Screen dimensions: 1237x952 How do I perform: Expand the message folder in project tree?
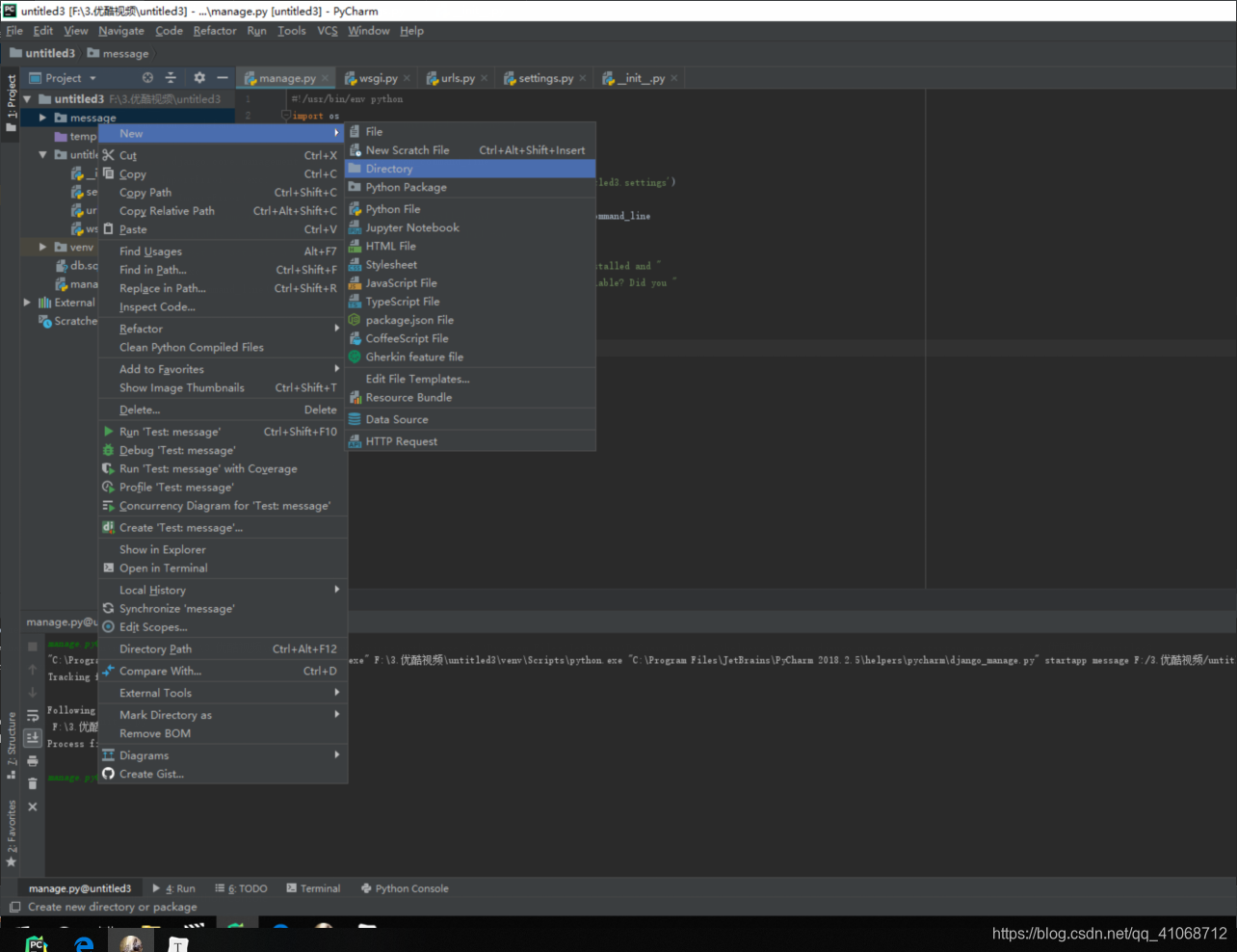pyautogui.click(x=42, y=118)
